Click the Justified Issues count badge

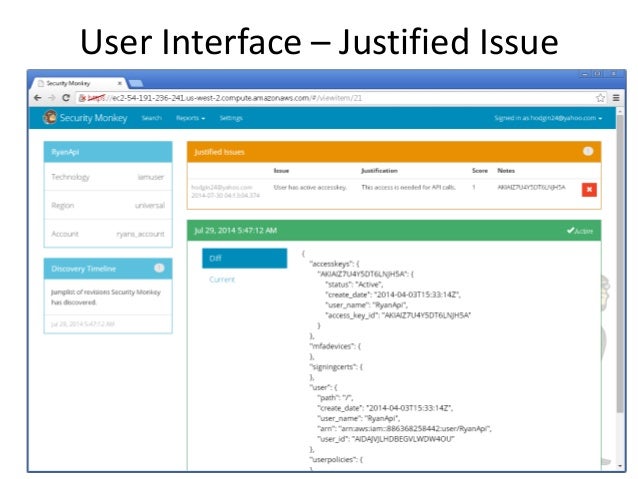pos(588,151)
